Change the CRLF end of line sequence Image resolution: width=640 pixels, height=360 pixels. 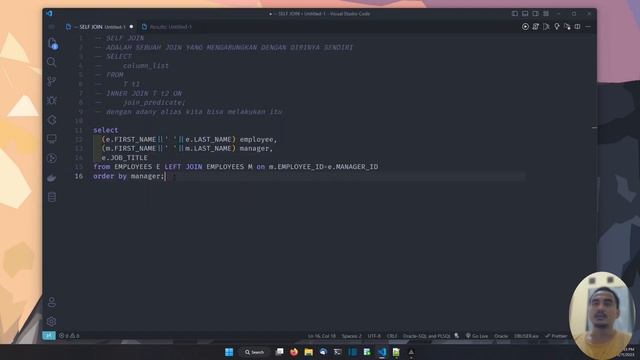tap(391, 336)
